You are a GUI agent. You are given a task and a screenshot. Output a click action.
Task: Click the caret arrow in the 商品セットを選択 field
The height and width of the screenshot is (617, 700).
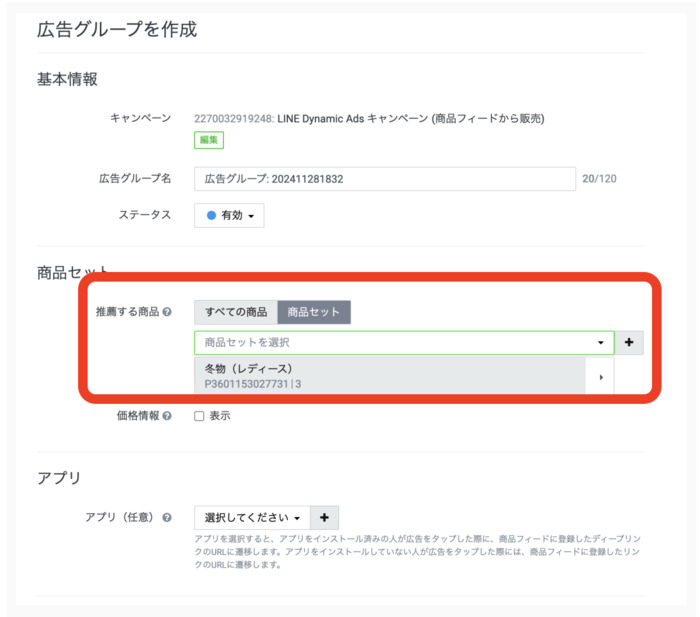[x=601, y=343]
